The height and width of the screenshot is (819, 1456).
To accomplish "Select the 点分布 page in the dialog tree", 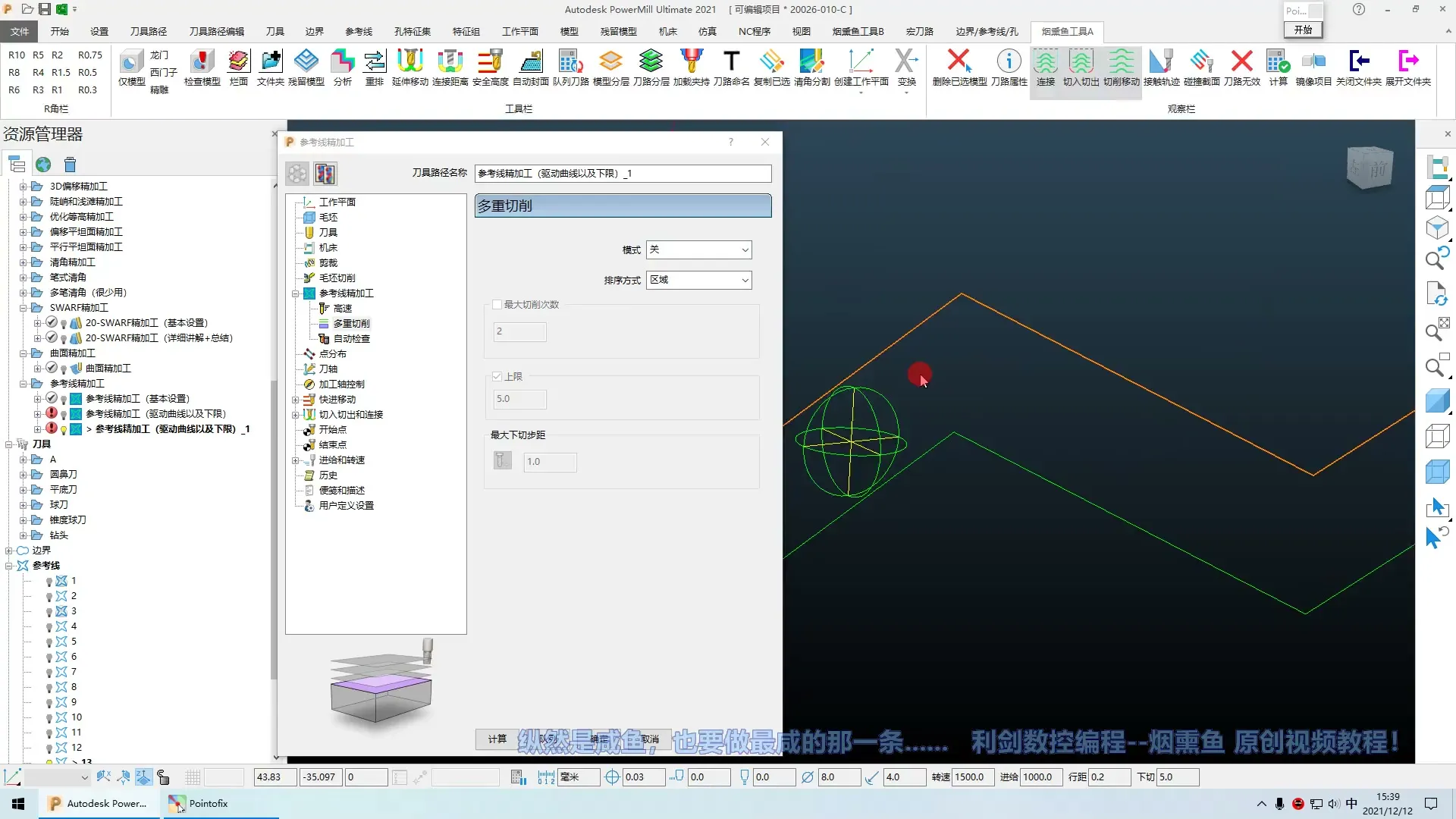I will click(x=332, y=354).
